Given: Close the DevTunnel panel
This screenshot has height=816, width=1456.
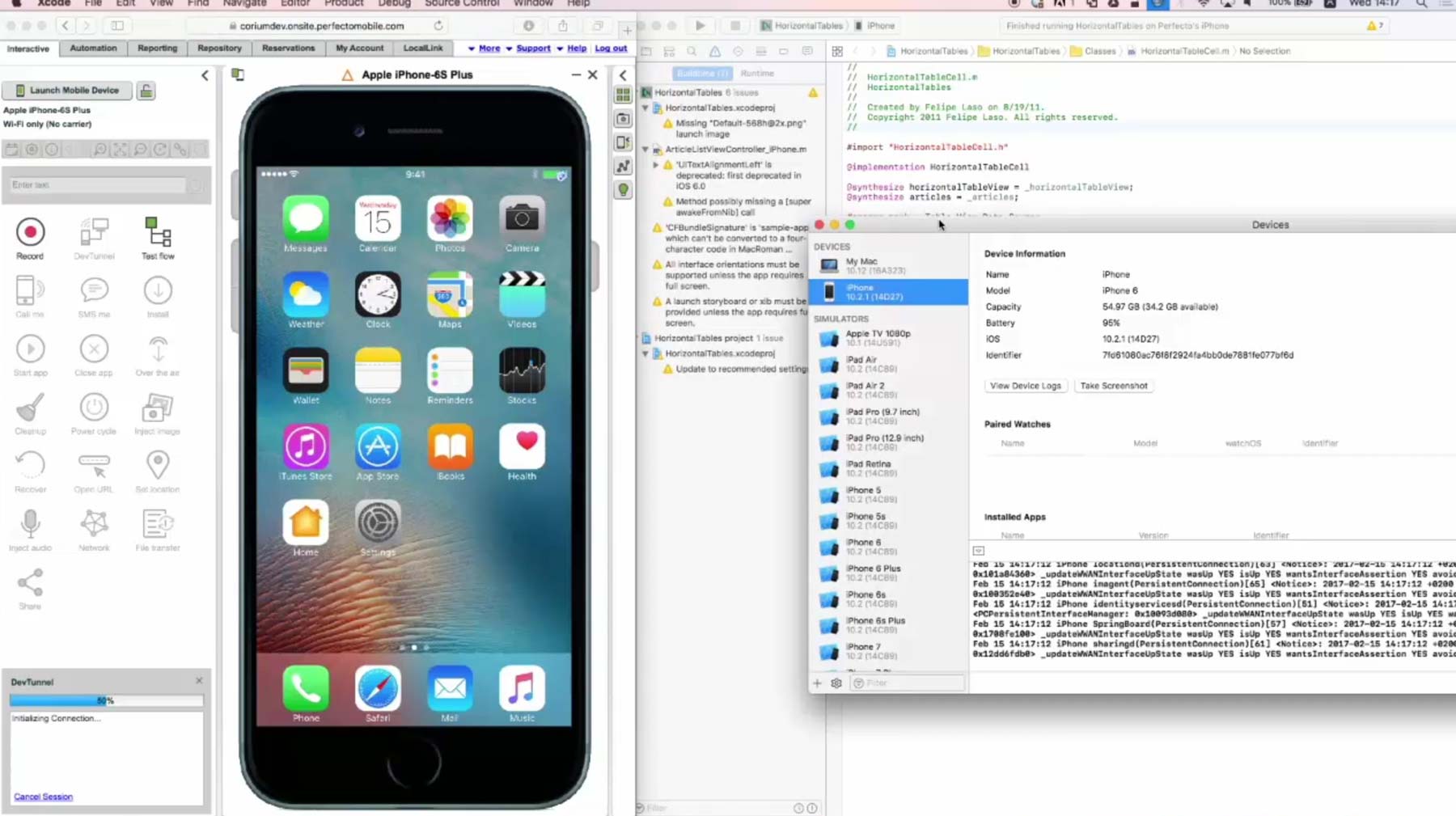Looking at the screenshot, I should point(199,681).
